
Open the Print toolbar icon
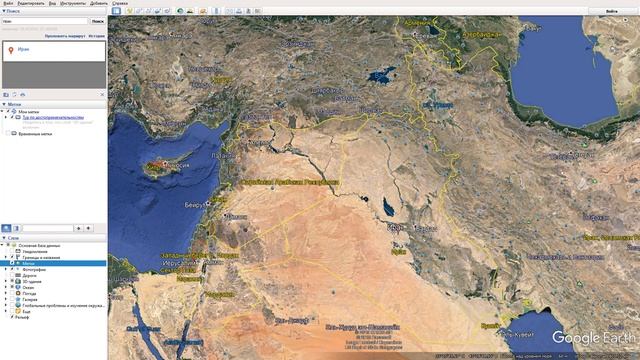point(239,11)
